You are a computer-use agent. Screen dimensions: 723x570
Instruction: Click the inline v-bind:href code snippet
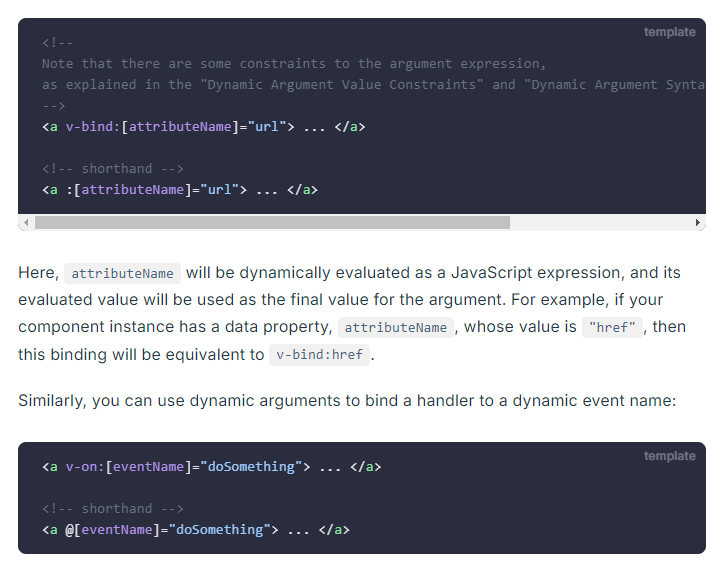pos(319,355)
